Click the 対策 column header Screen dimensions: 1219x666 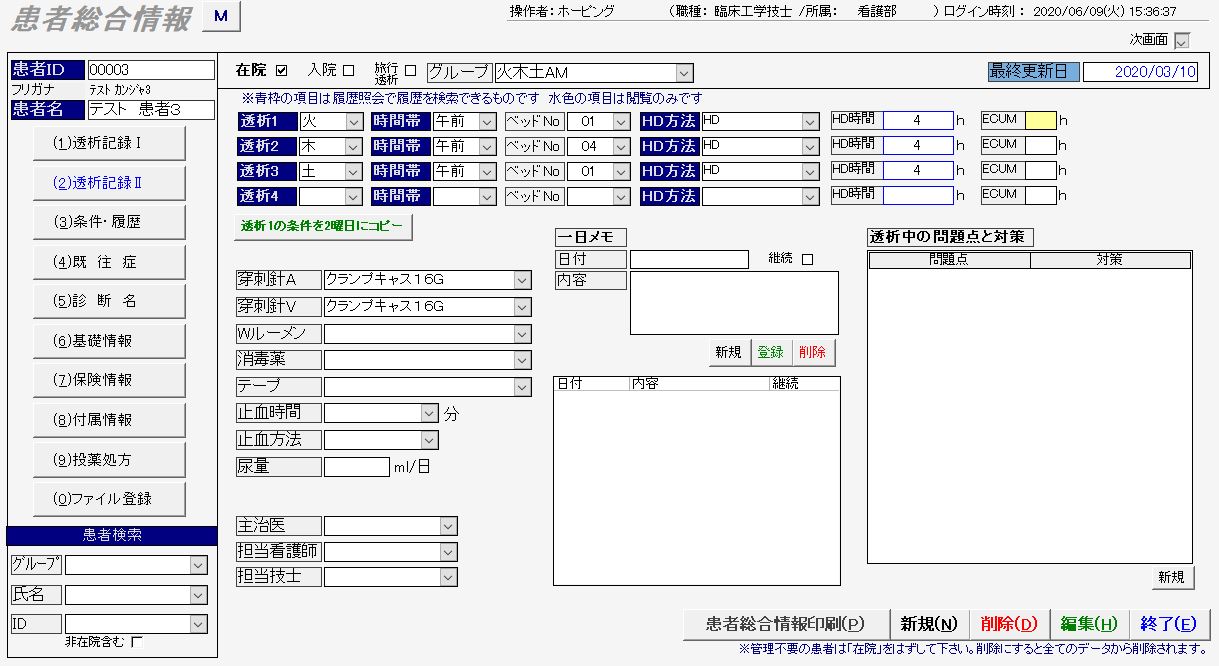click(x=1110, y=259)
